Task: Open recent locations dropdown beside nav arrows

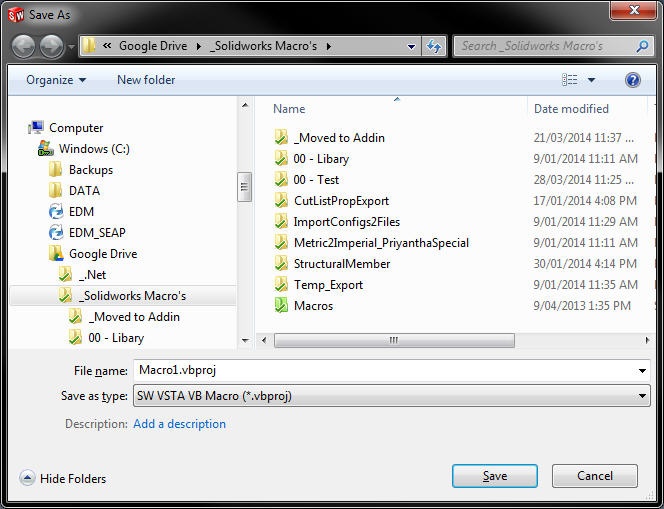Action: click(71, 46)
